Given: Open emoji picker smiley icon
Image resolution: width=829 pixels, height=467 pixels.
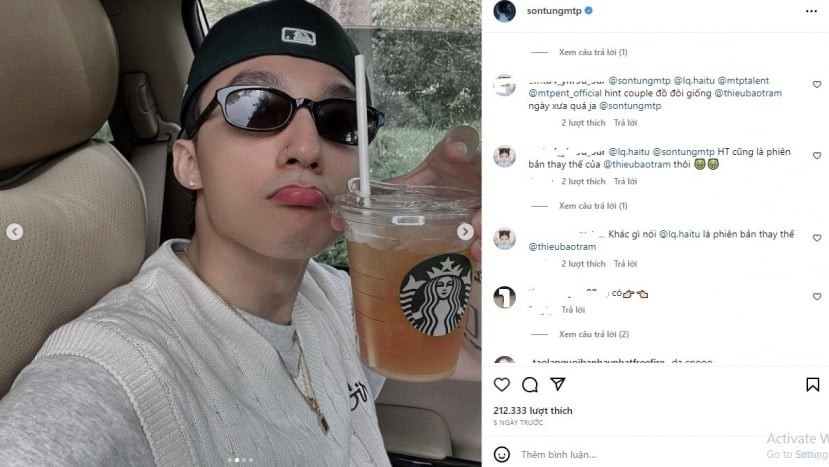Looking at the screenshot, I should click(x=501, y=454).
